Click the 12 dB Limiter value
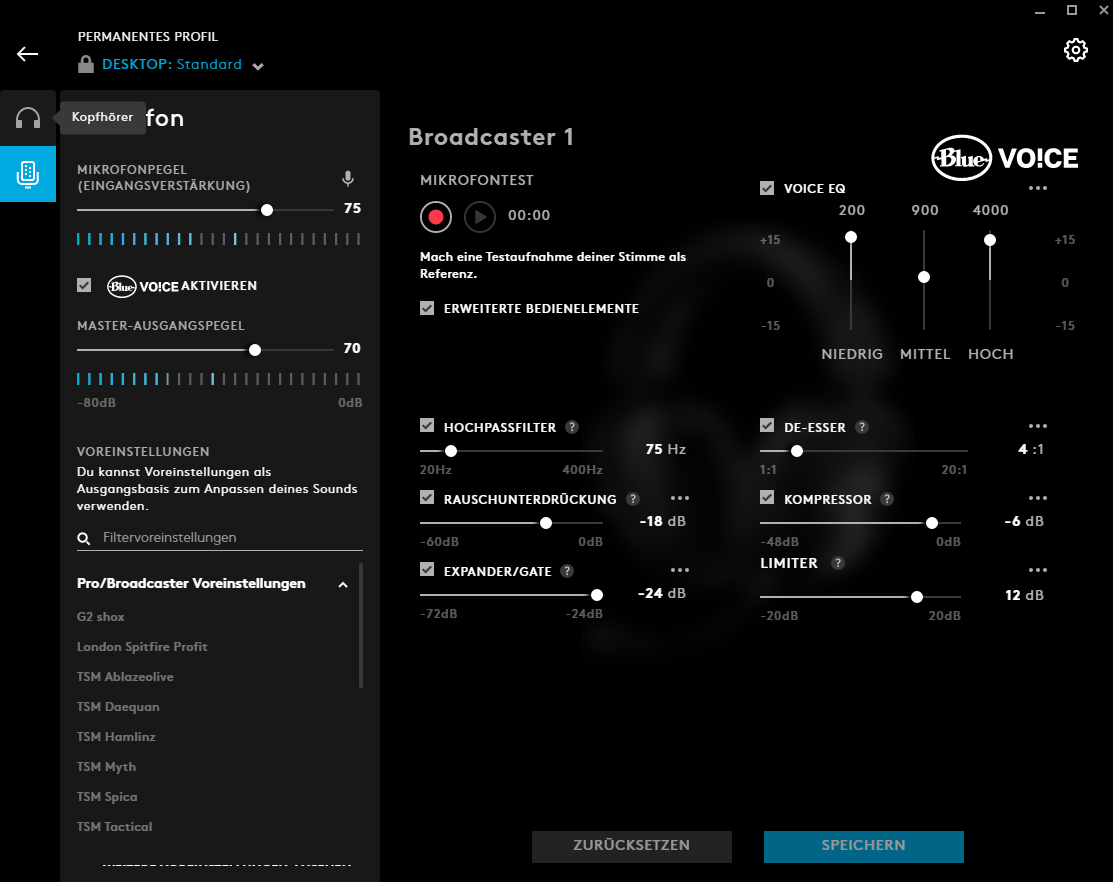 point(1024,595)
